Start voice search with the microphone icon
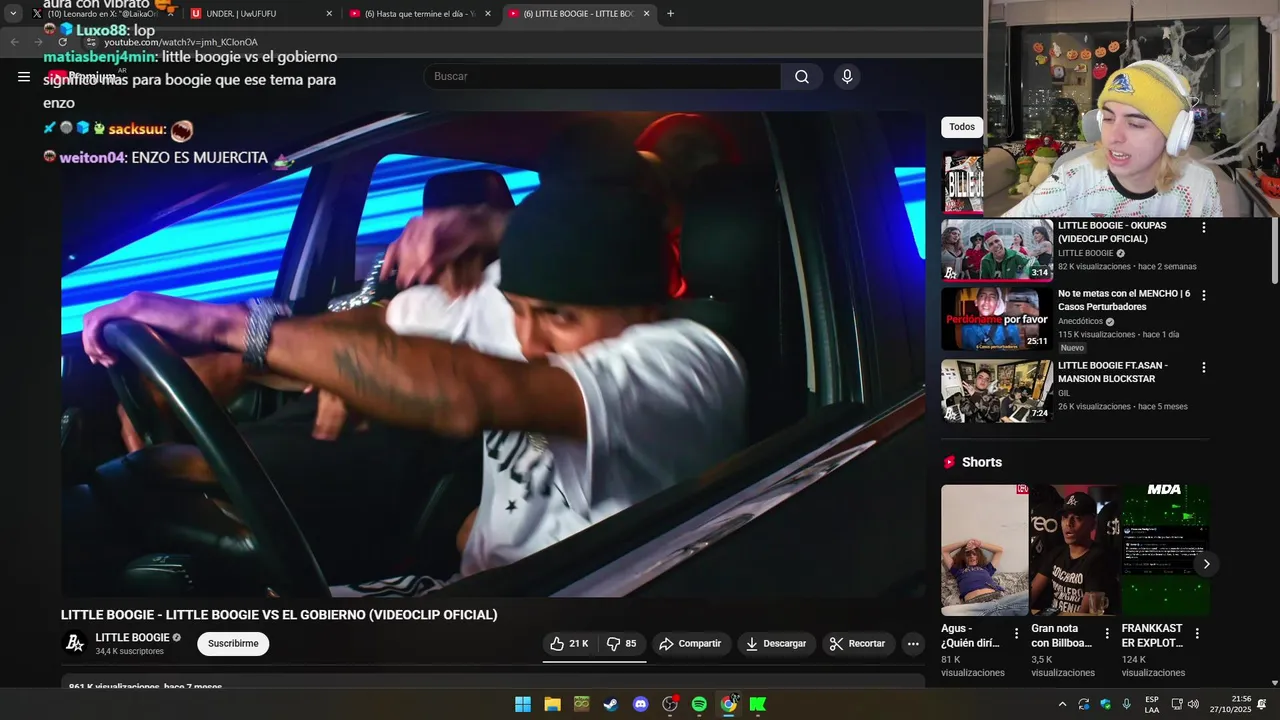 [x=847, y=77]
